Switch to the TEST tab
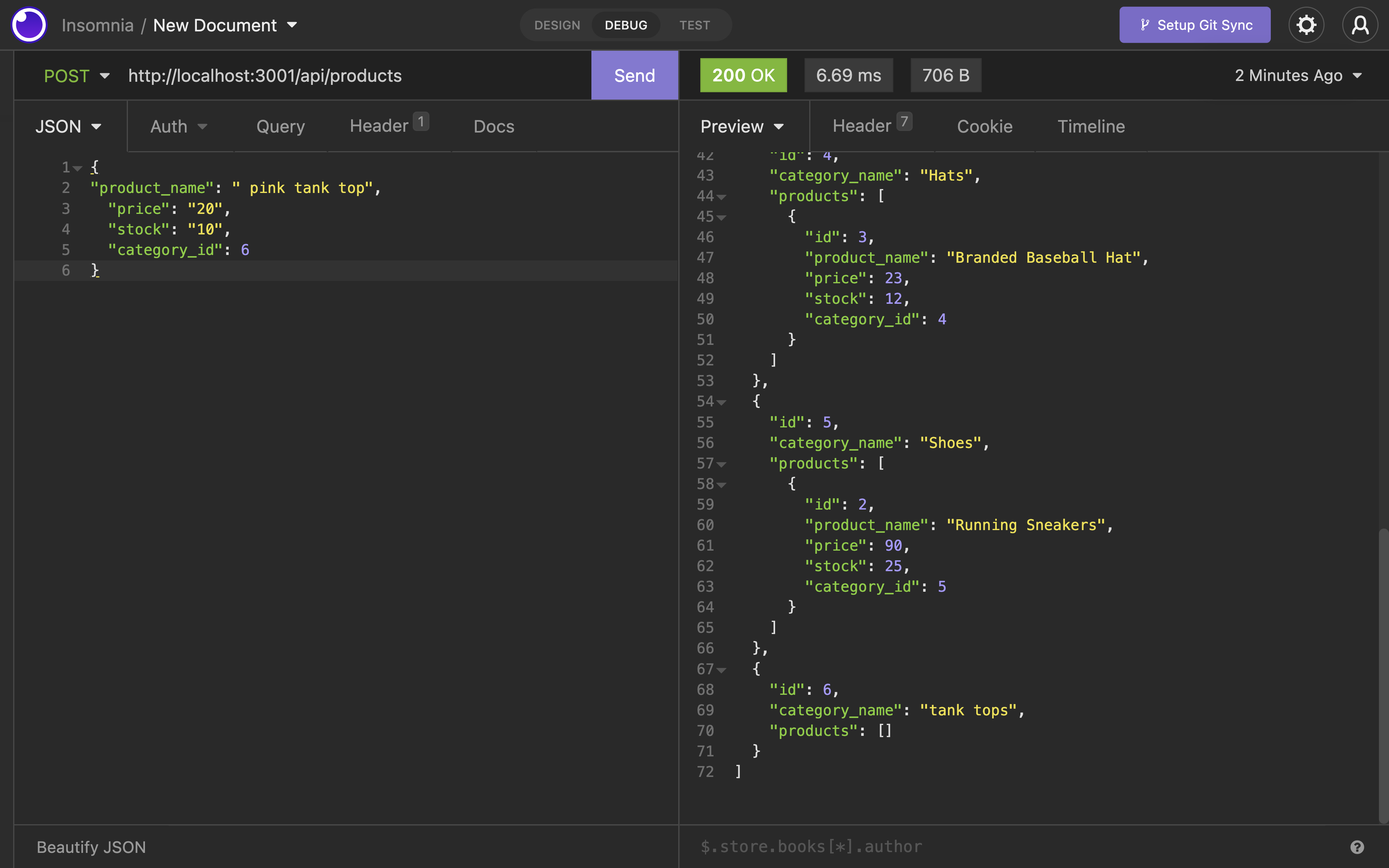 point(694,25)
